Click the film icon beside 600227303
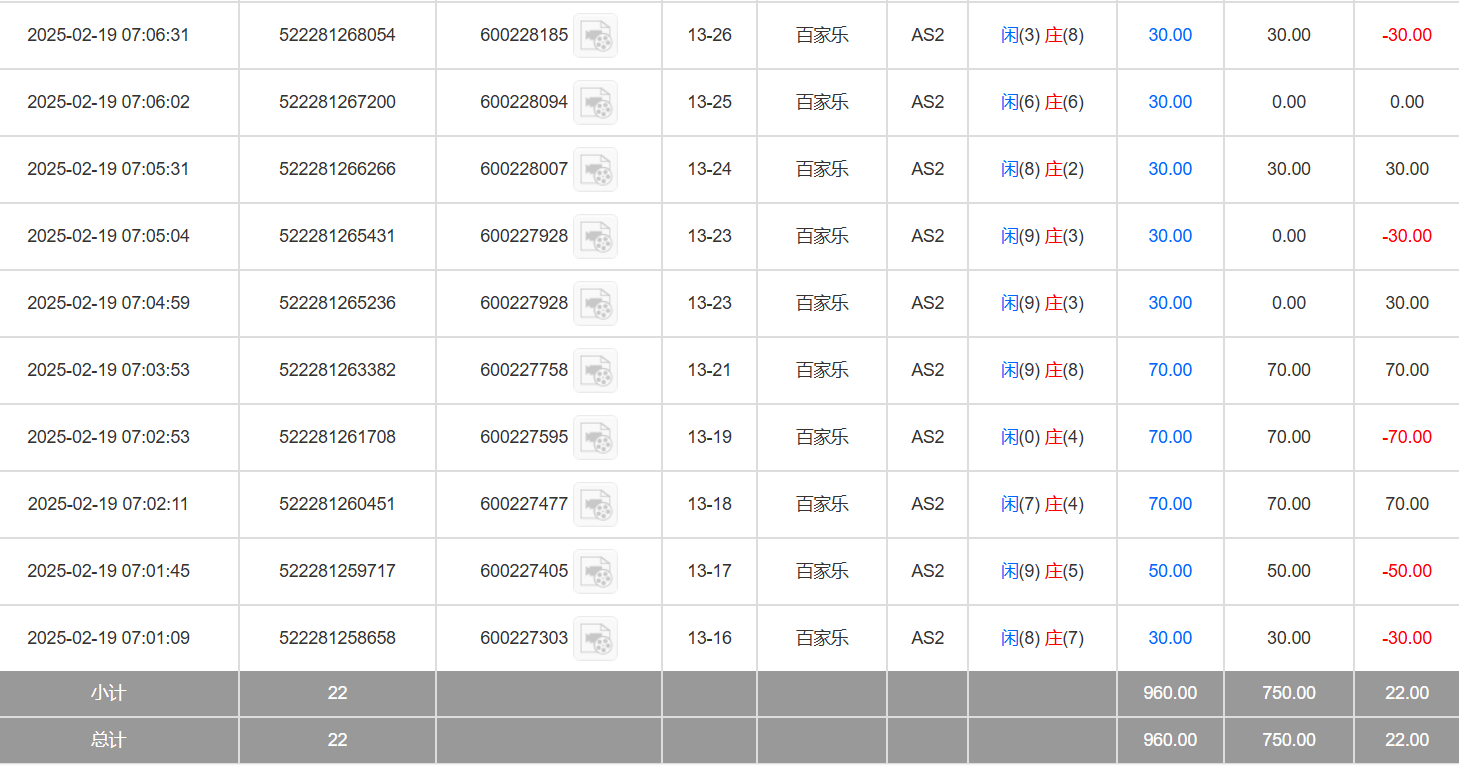This screenshot has width=1459, height=780. pyautogui.click(x=595, y=639)
